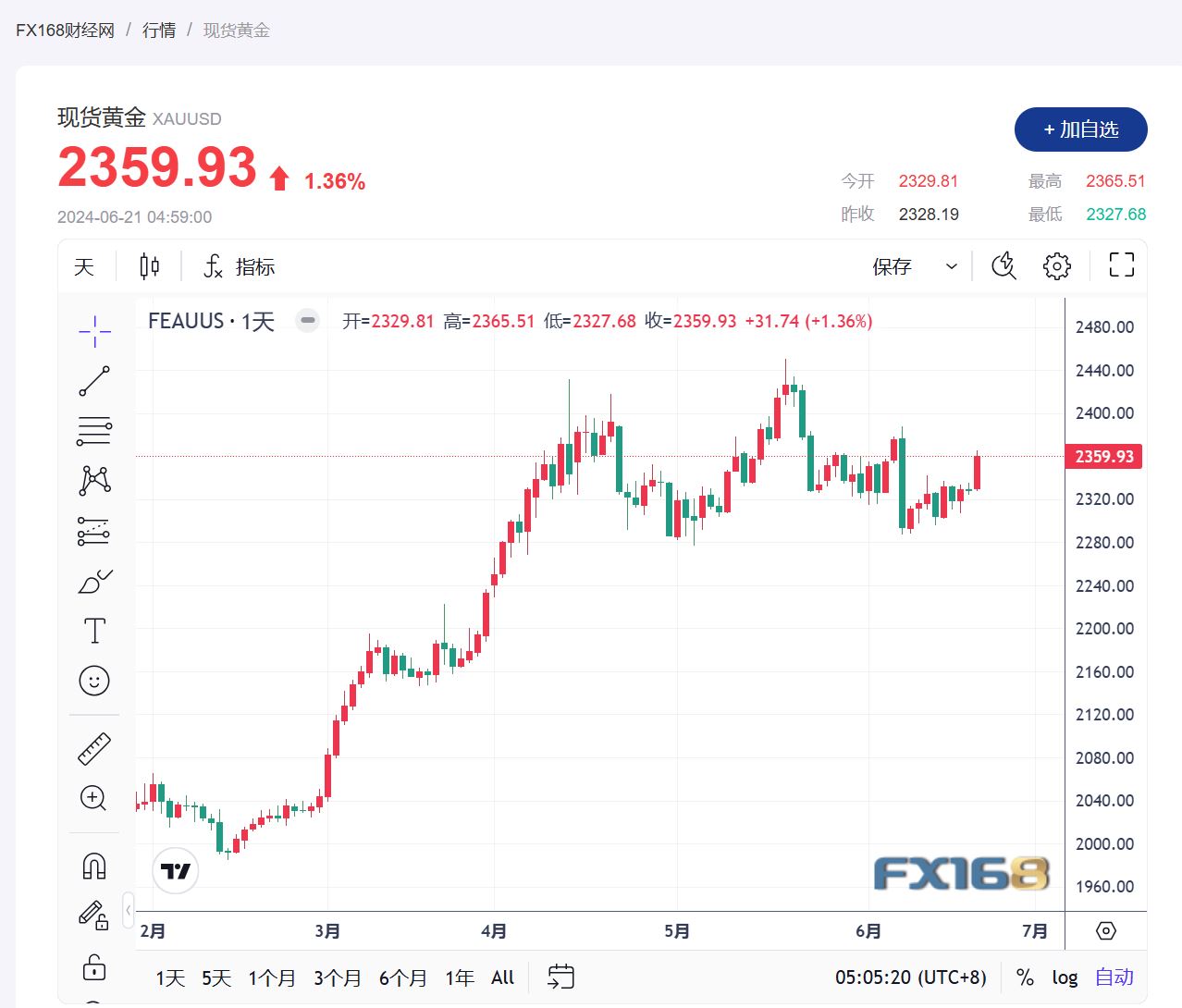
Task: Toggle the log scale option
Action: pos(1065,977)
